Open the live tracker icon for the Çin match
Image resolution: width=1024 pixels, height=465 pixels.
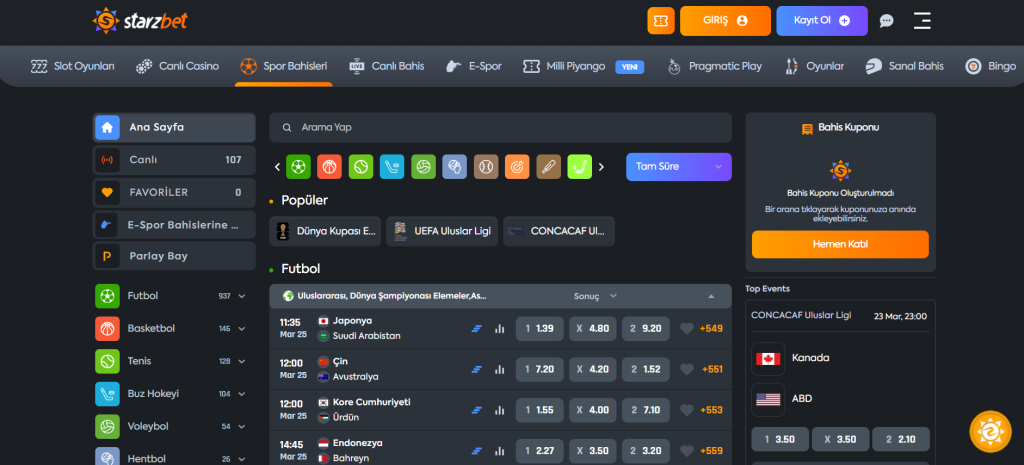click(x=477, y=369)
